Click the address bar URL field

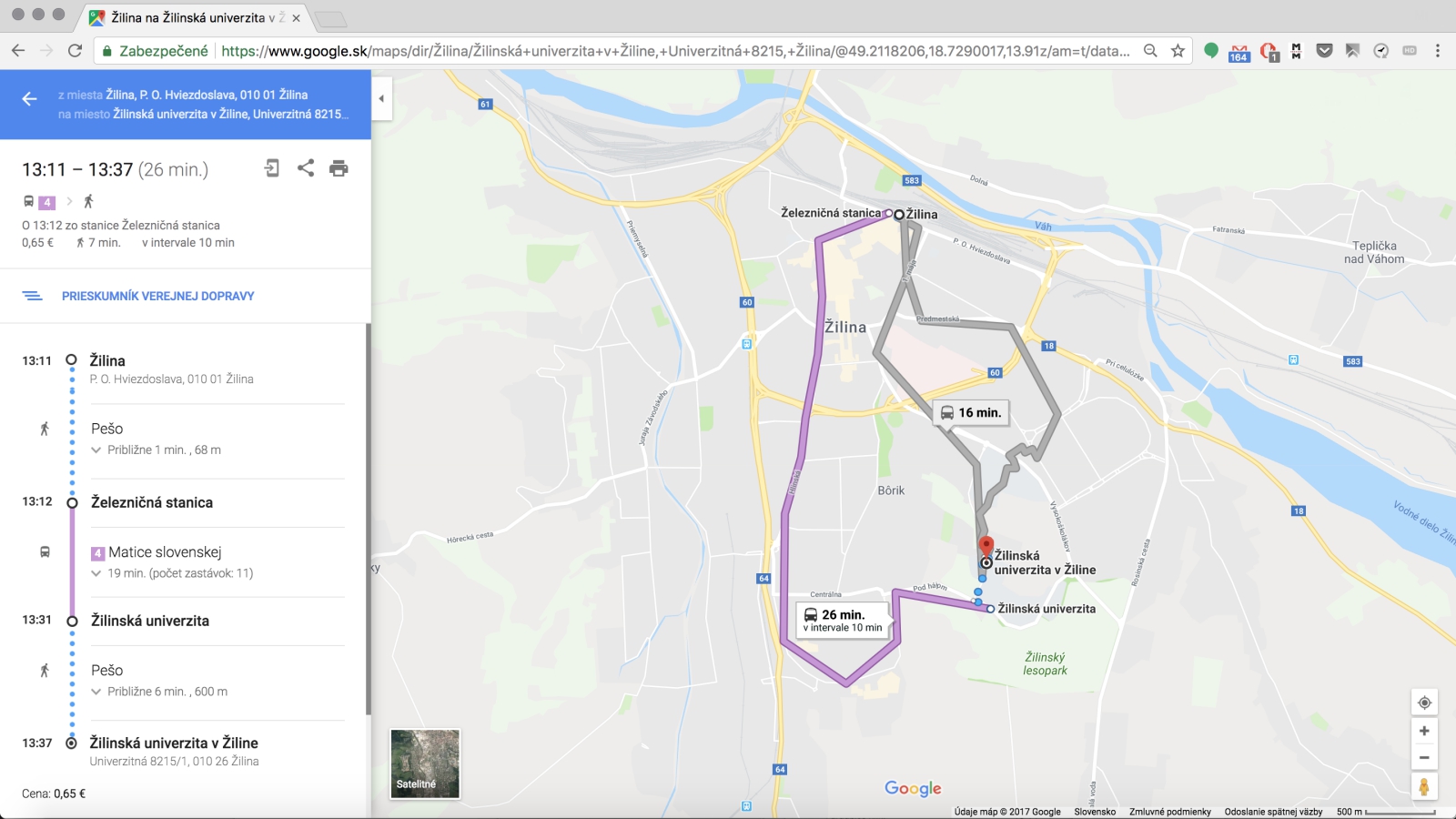[673, 51]
